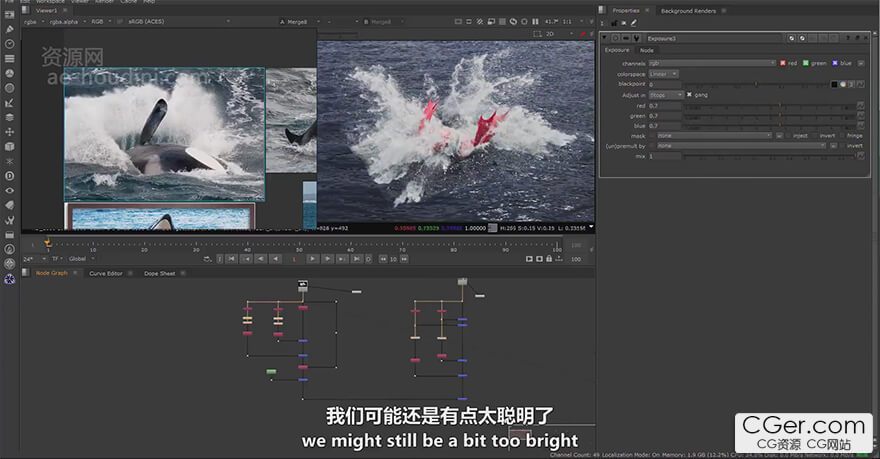The height and width of the screenshot is (459, 880).
Task: Switch to the Curve Editor tab
Action: 105,273
